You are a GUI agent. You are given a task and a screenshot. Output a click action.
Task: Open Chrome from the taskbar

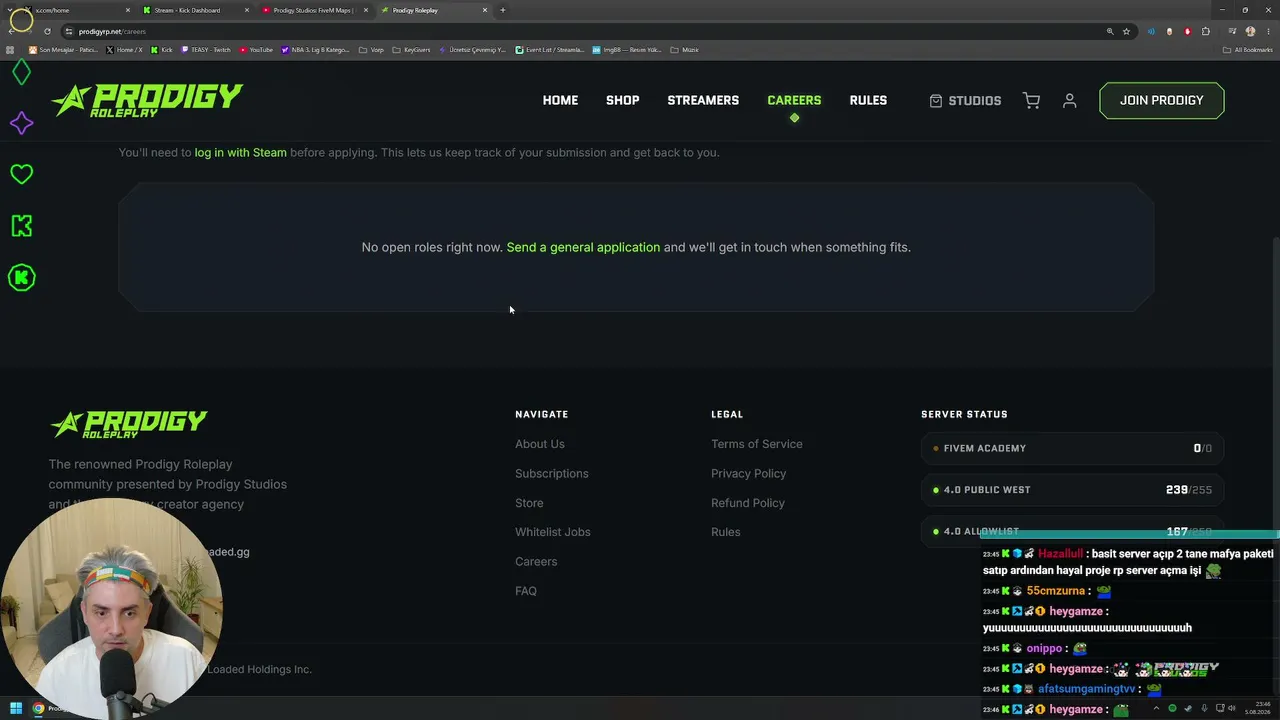coord(38,709)
